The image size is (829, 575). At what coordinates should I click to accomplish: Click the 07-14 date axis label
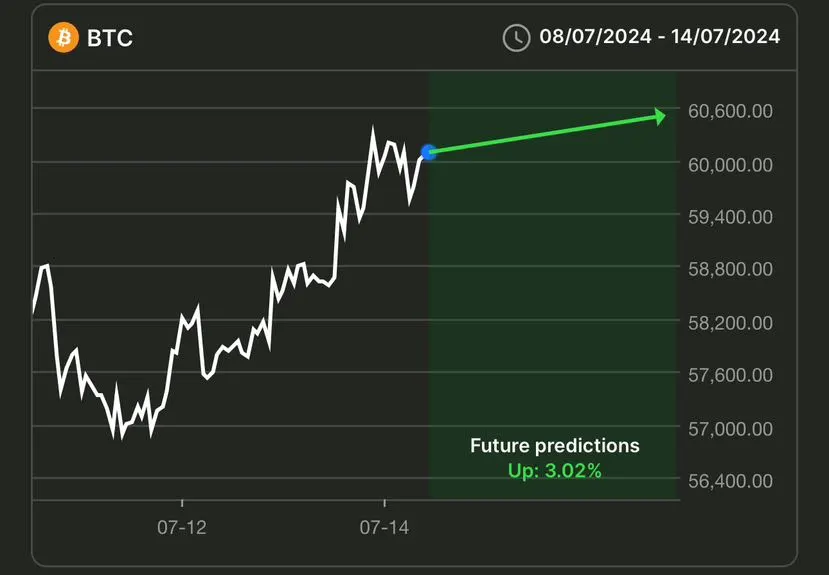tap(384, 527)
